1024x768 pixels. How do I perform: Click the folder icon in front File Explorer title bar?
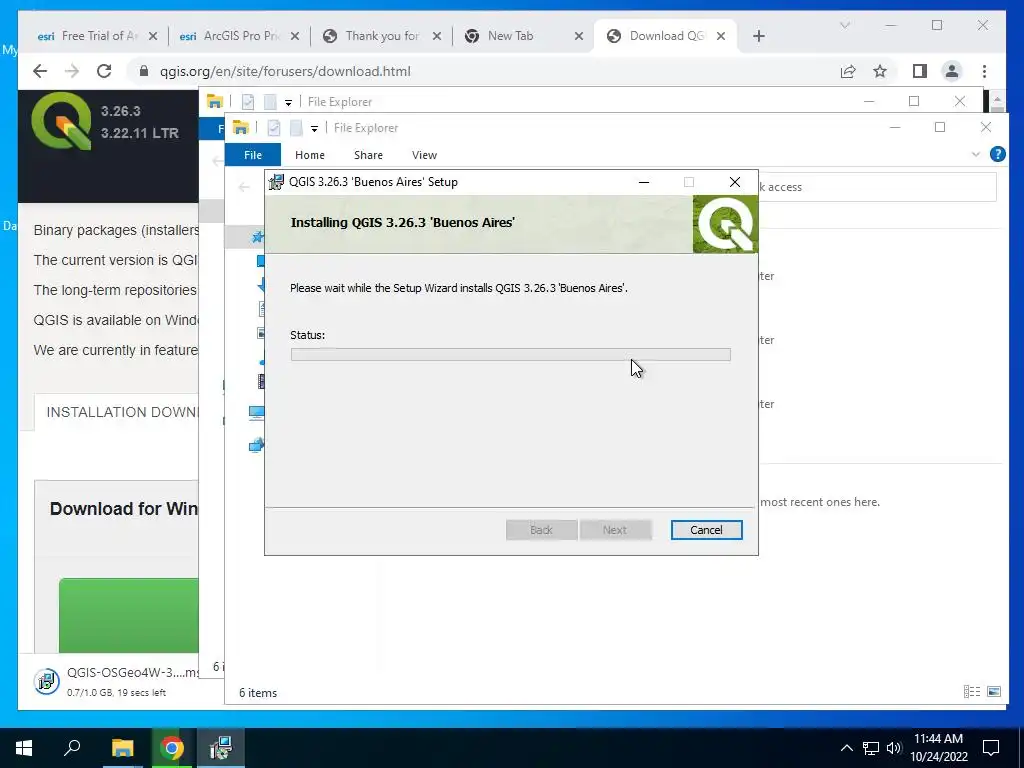tap(241, 128)
